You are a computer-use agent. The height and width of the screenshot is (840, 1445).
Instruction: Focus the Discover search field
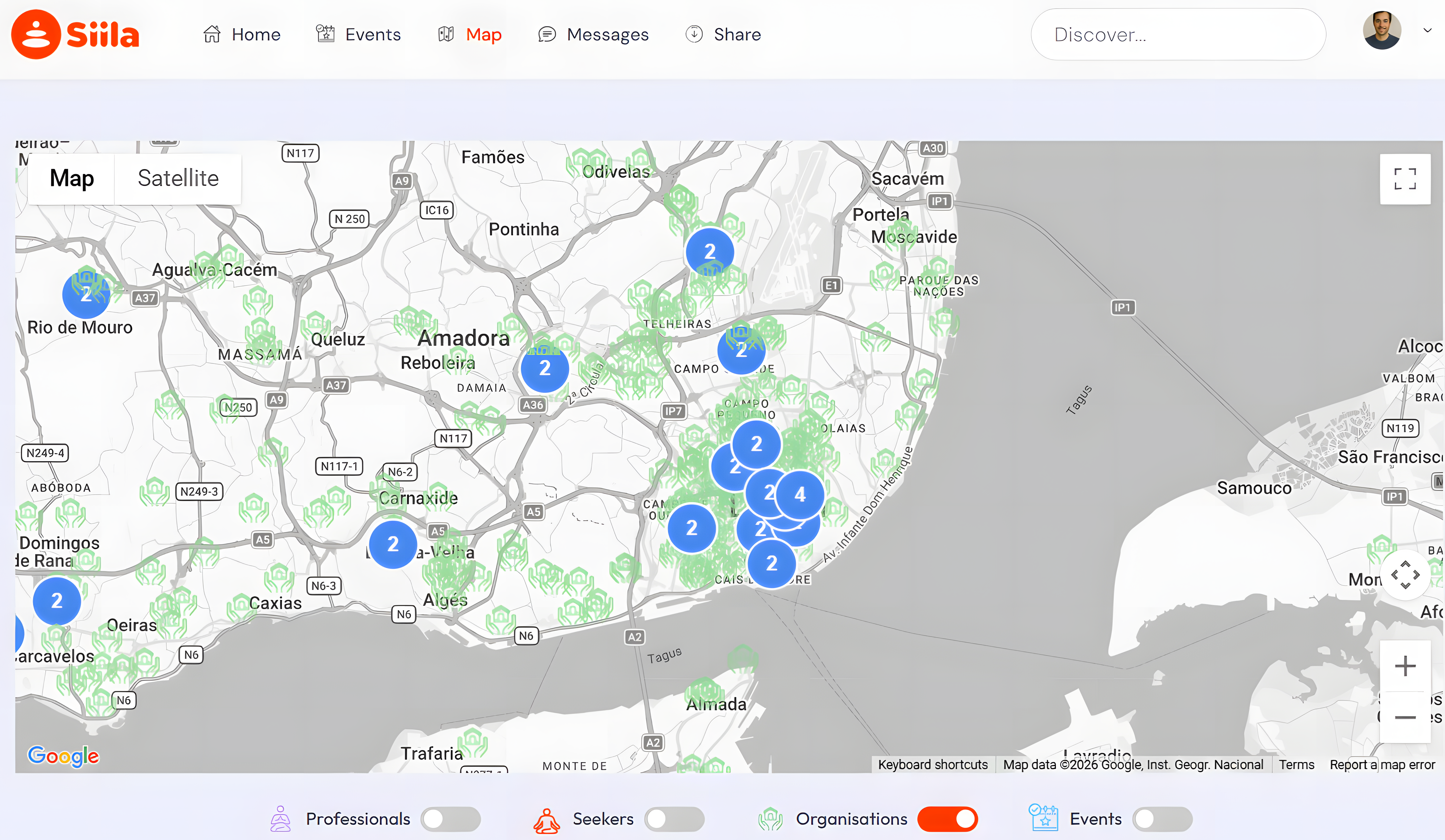1178,34
